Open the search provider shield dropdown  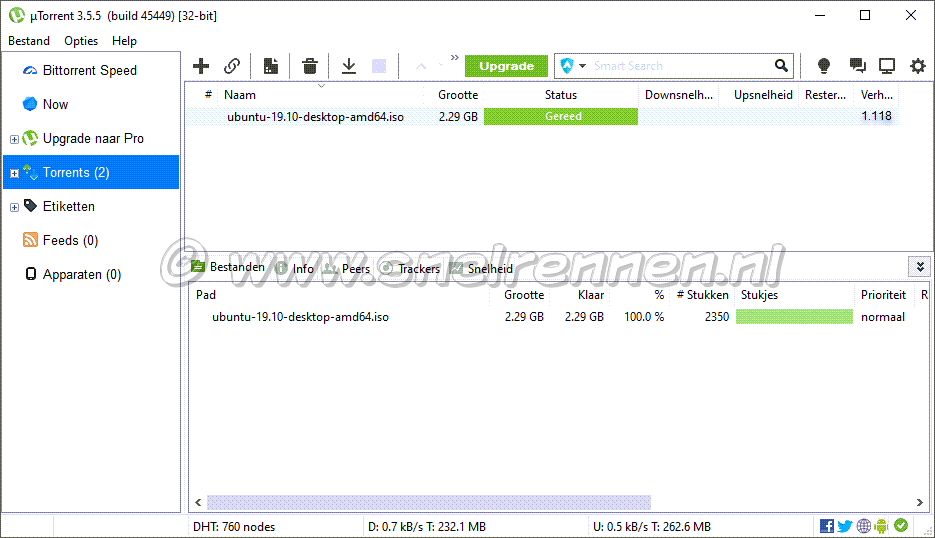pyautogui.click(x=573, y=66)
